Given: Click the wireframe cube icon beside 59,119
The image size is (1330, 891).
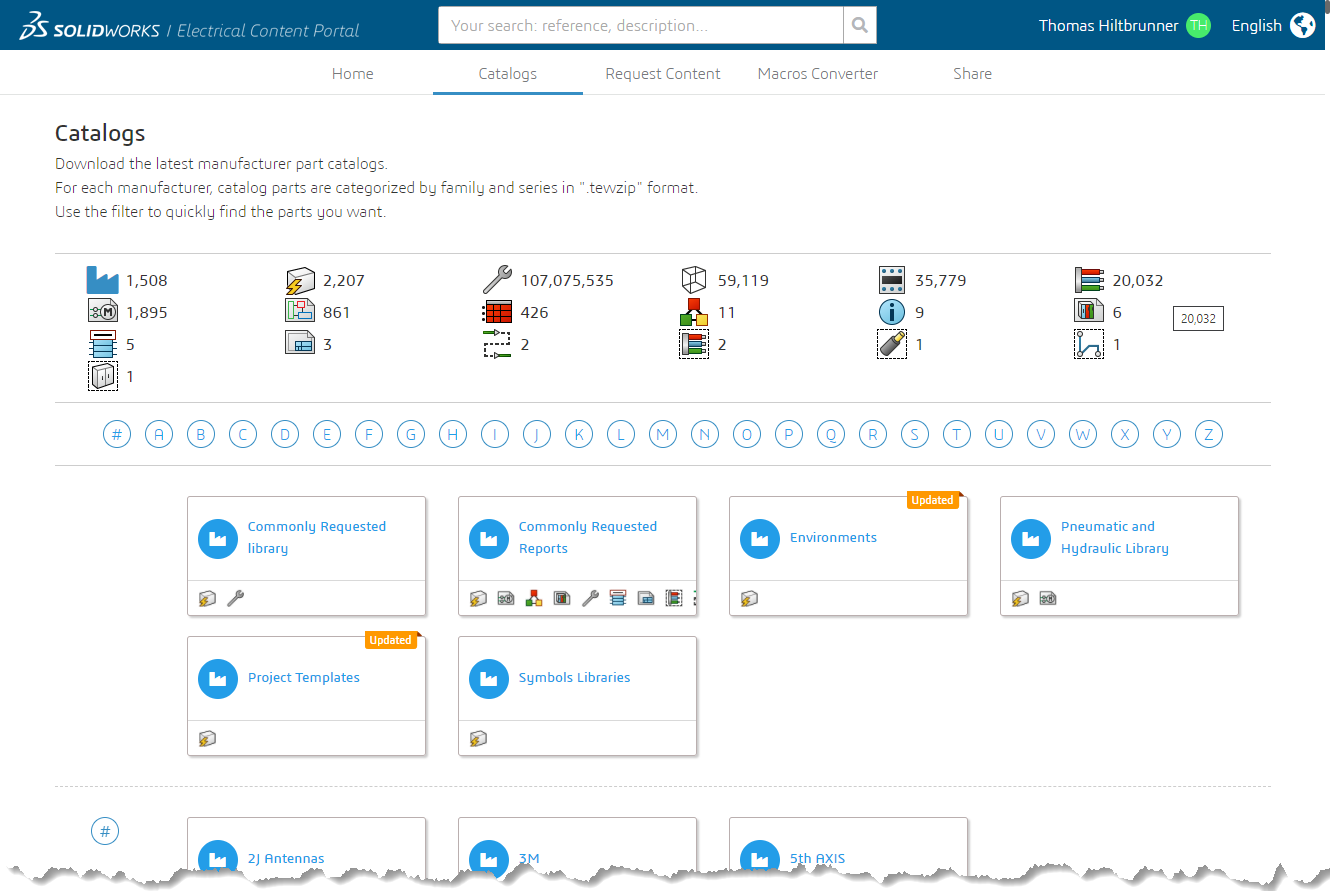Looking at the screenshot, I should (694, 281).
